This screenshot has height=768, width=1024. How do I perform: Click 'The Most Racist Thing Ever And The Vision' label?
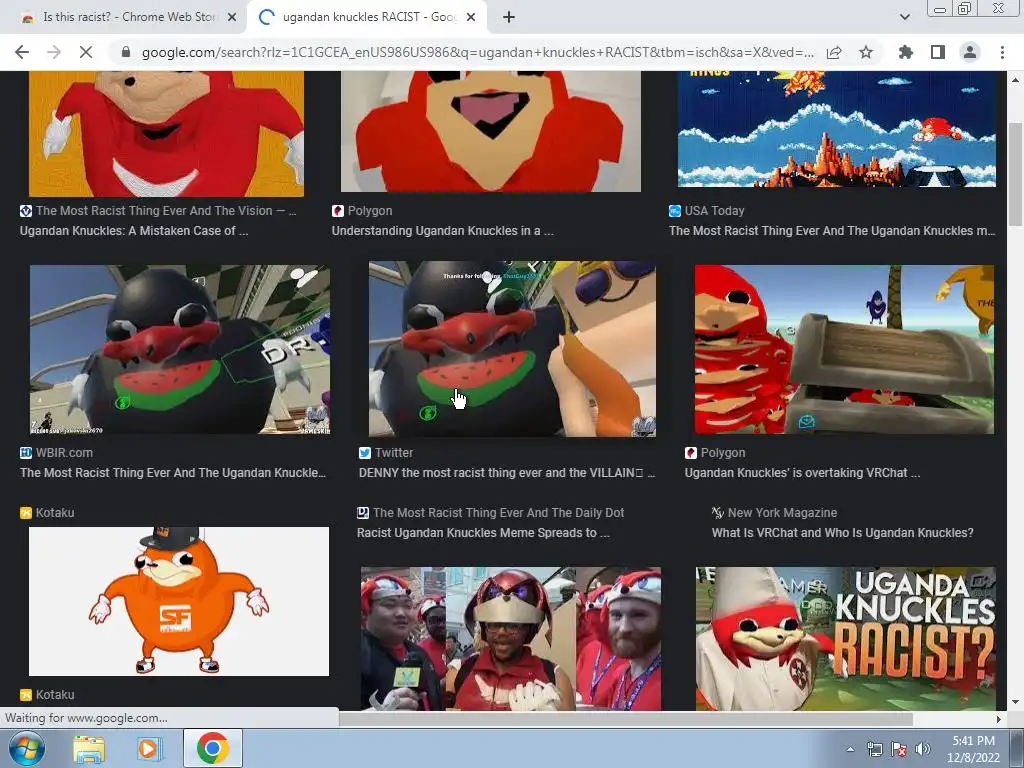coord(166,211)
